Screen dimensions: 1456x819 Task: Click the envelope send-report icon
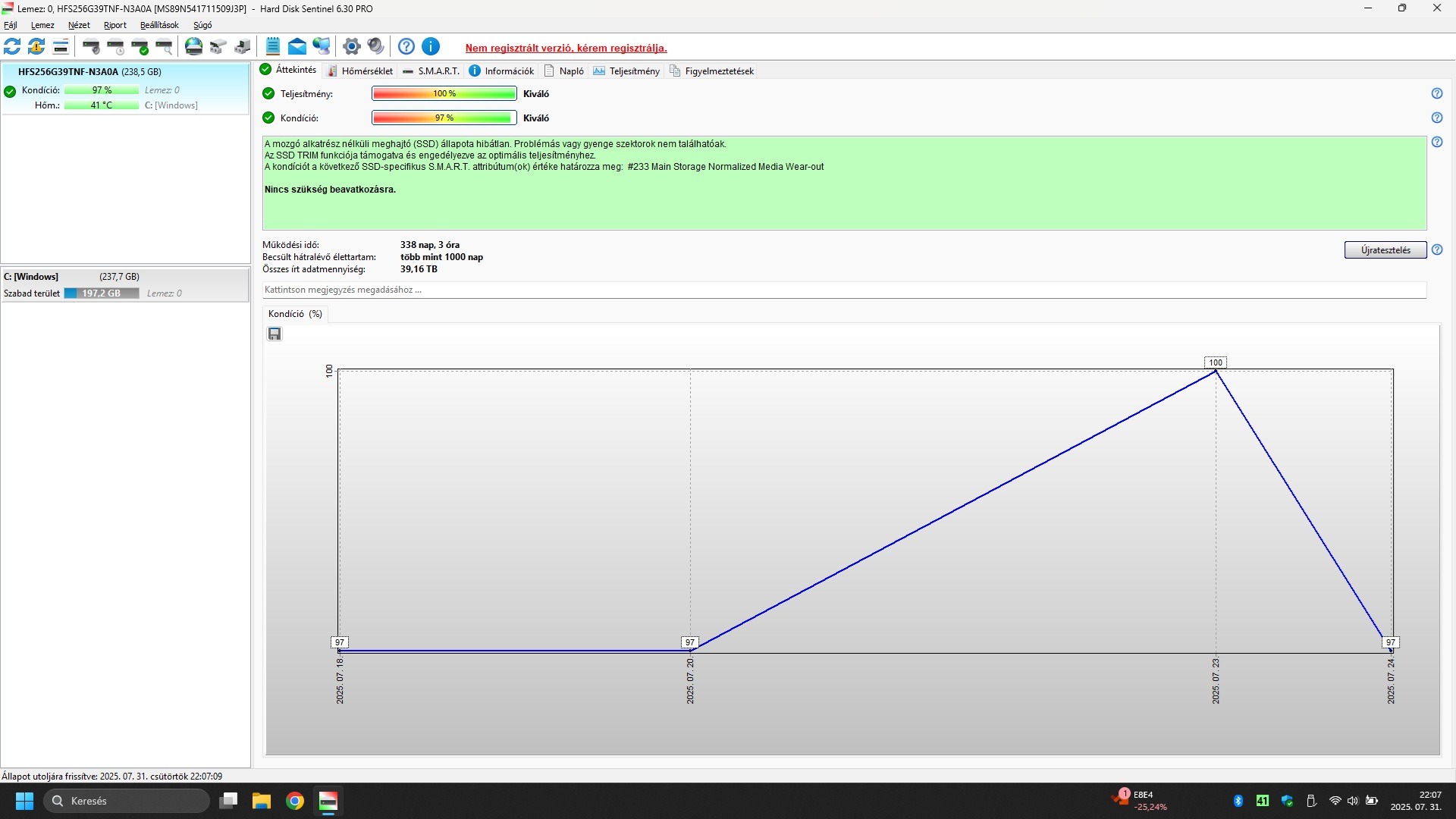point(297,47)
